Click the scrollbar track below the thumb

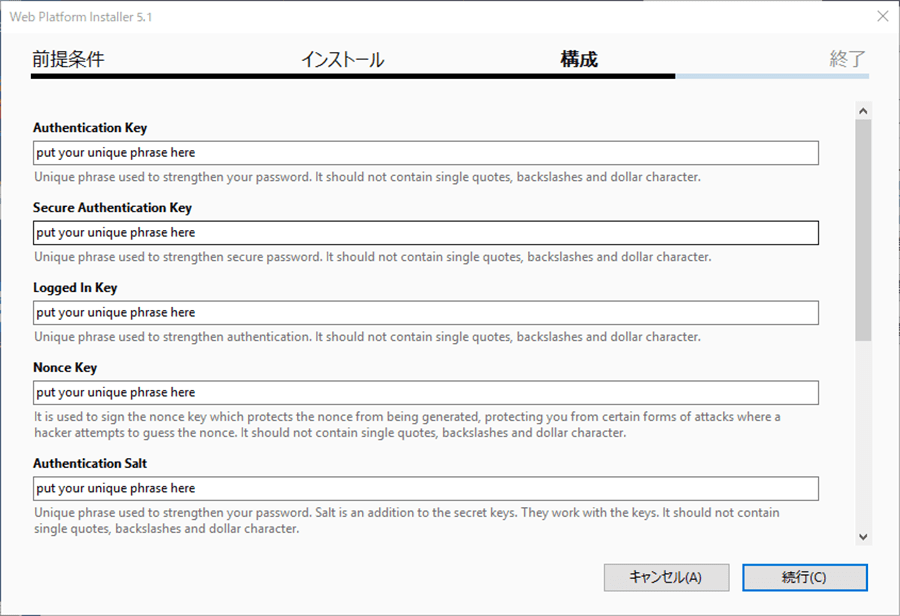[x=863, y=435]
